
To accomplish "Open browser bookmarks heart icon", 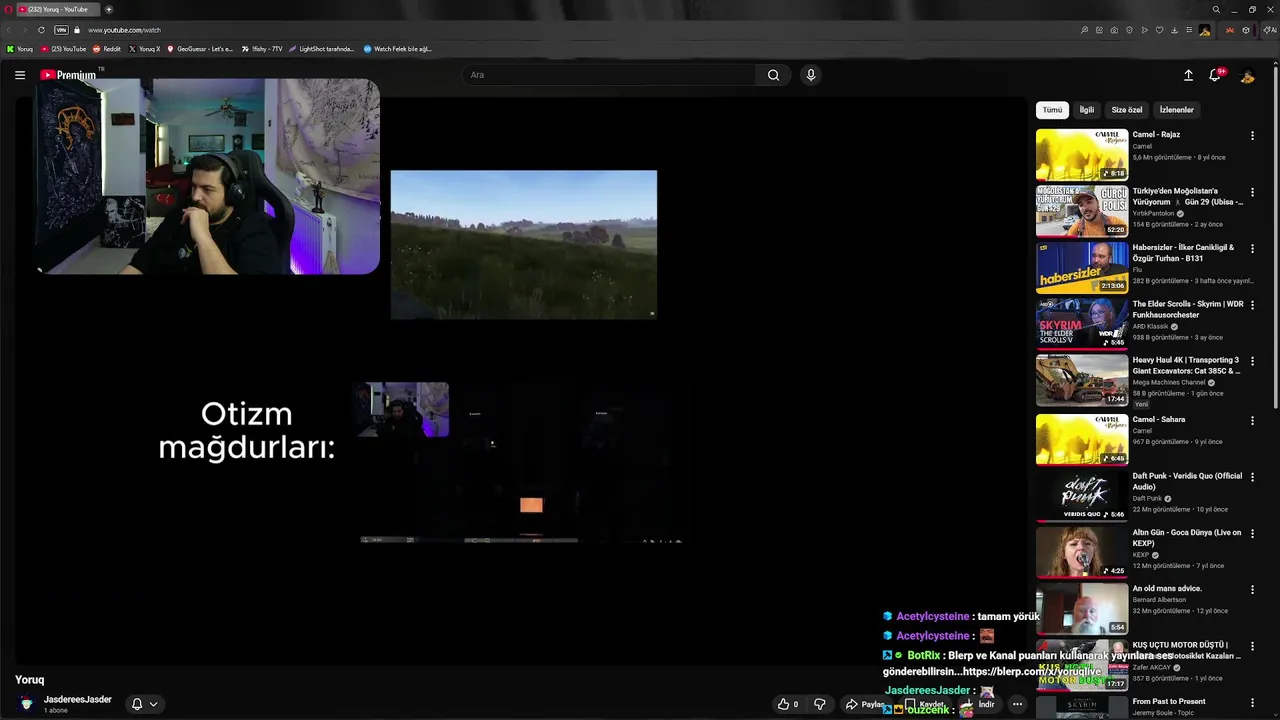I will 1159,30.
